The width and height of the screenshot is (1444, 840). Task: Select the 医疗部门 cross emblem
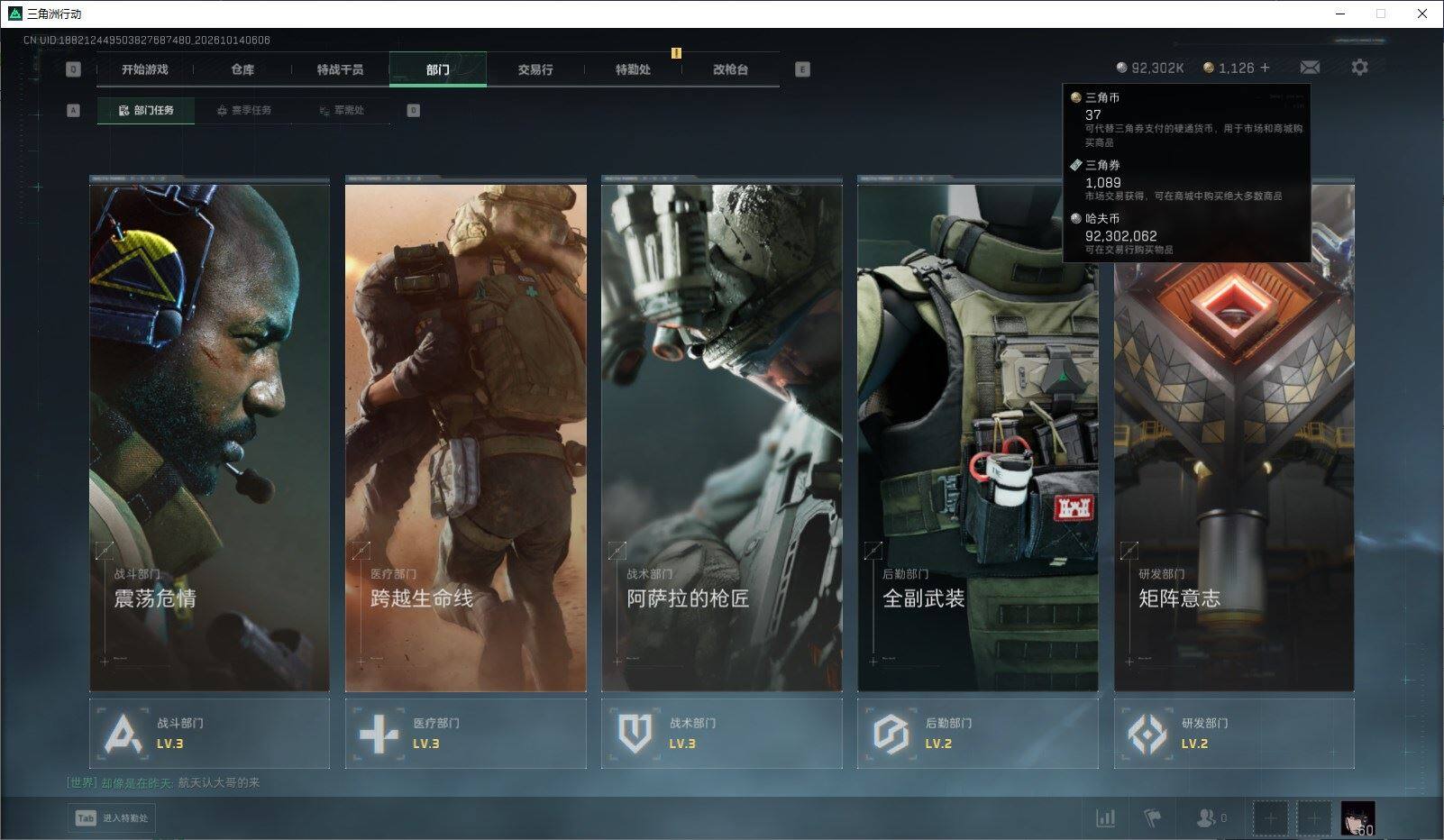coord(379,734)
